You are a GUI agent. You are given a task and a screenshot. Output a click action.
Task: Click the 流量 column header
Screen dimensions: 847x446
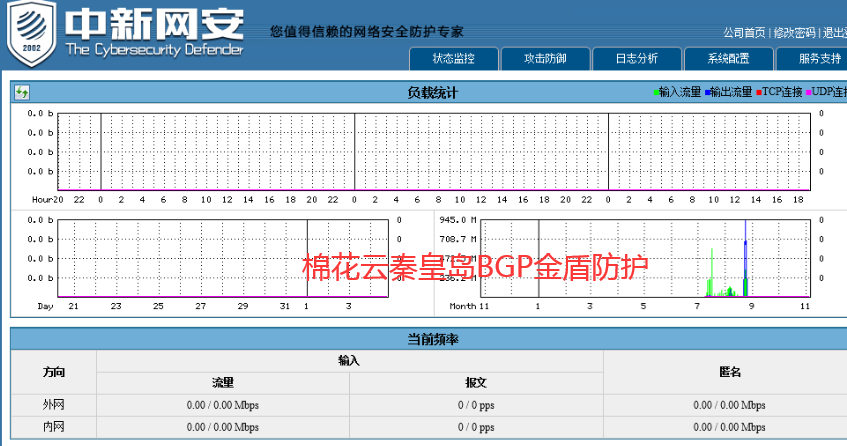223,383
